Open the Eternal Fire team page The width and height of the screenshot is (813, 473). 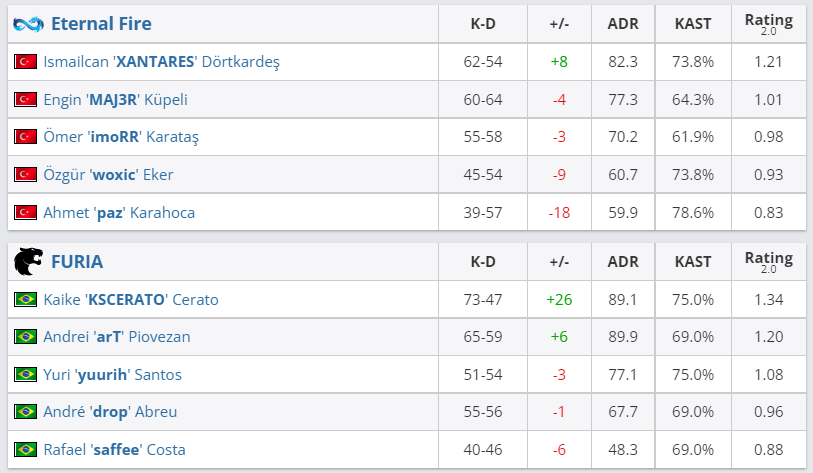101,23
